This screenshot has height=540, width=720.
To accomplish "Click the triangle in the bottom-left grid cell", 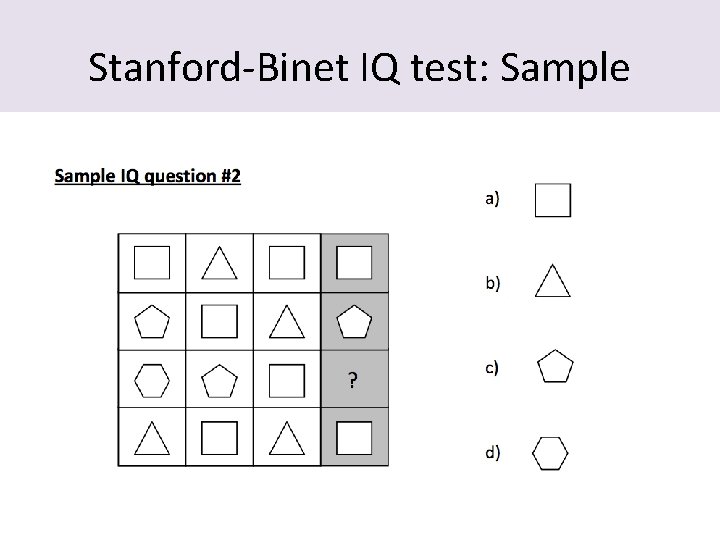I will (x=152, y=437).
